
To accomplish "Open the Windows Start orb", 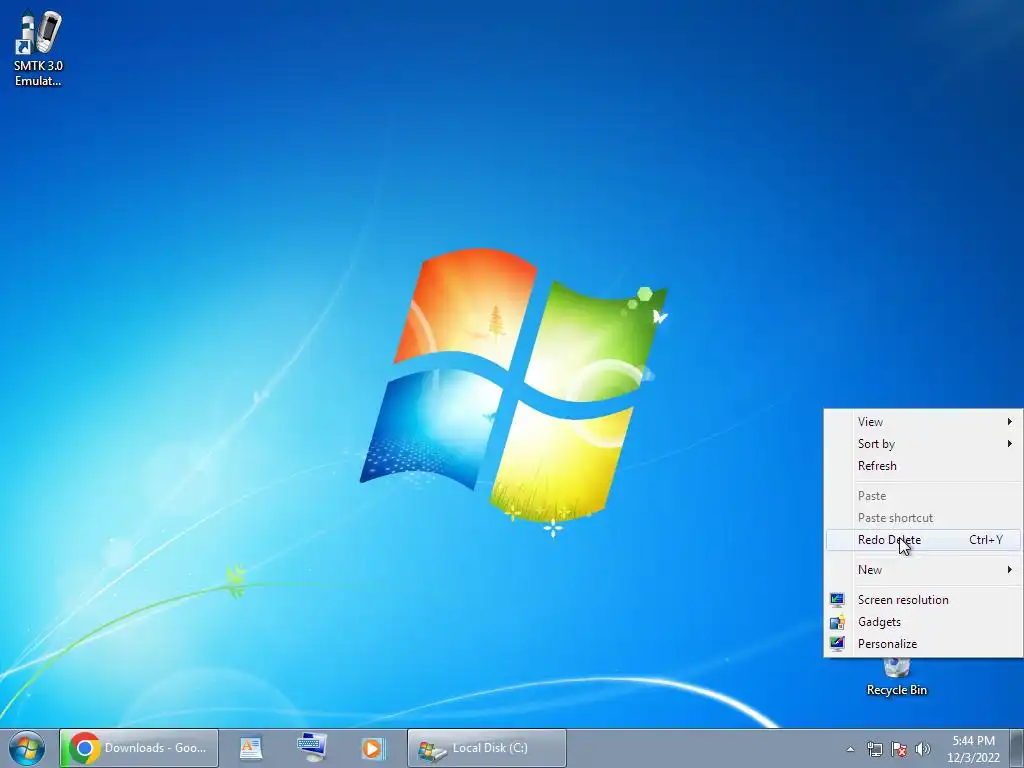I will pyautogui.click(x=27, y=748).
